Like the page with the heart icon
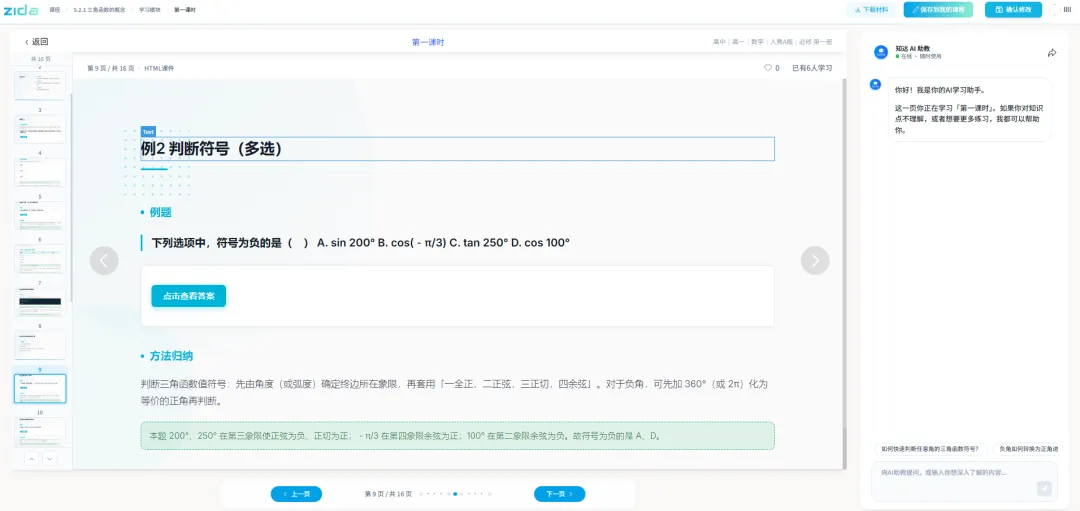 pos(768,68)
